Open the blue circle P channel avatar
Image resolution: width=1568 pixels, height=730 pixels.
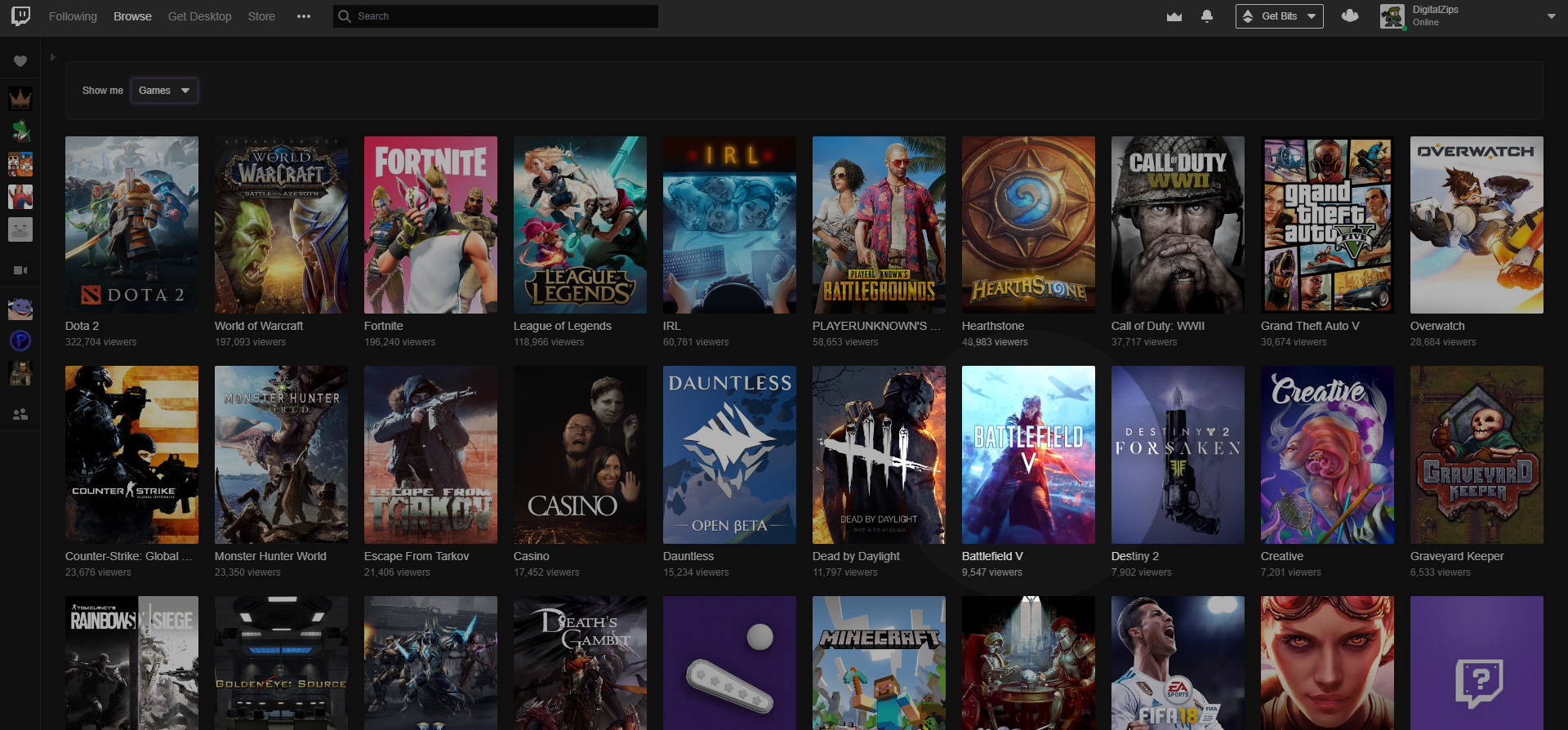20,341
